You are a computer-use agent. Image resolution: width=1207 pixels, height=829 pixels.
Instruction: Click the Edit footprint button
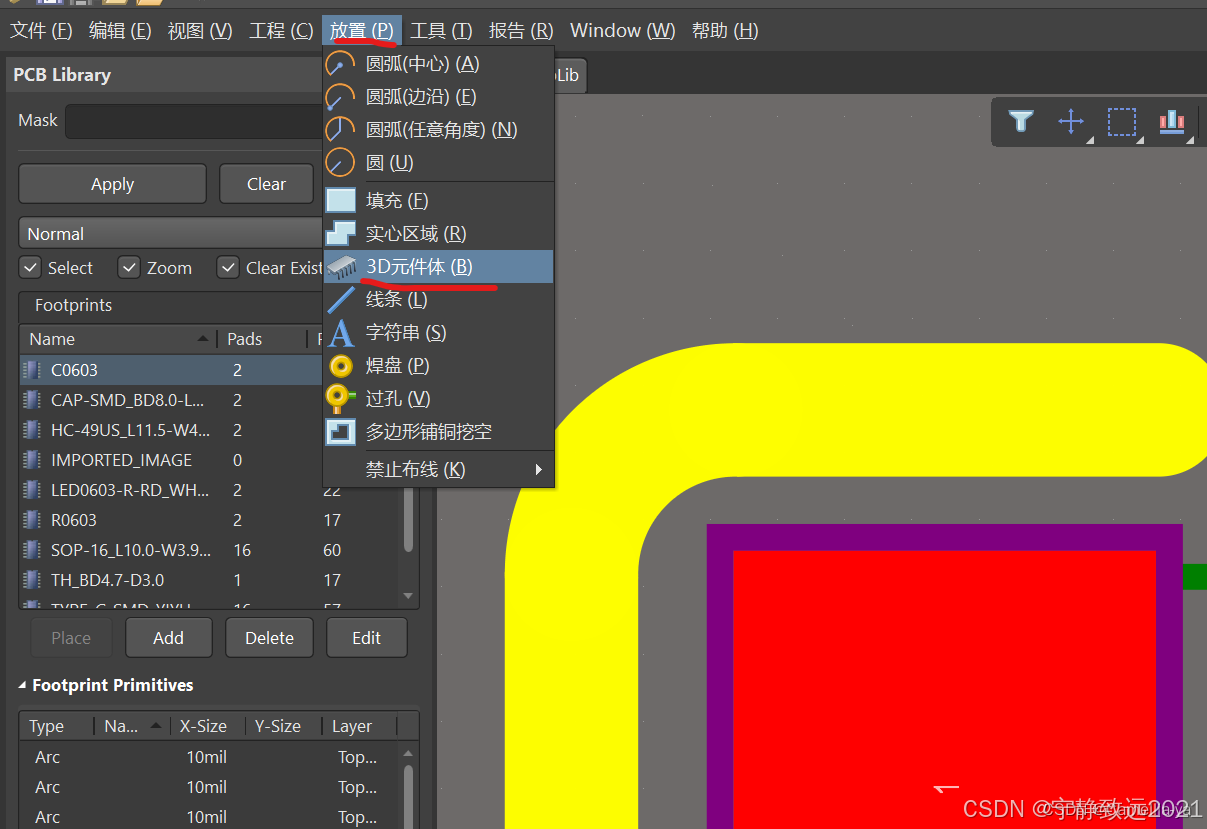coord(366,638)
